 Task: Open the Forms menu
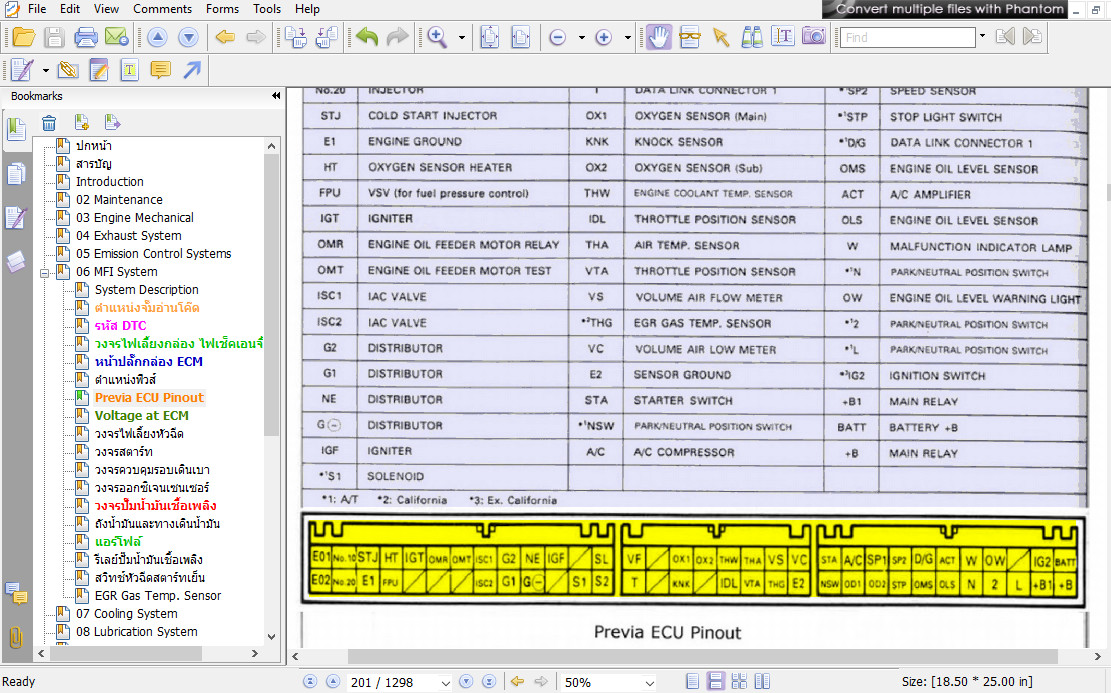point(222,9)
